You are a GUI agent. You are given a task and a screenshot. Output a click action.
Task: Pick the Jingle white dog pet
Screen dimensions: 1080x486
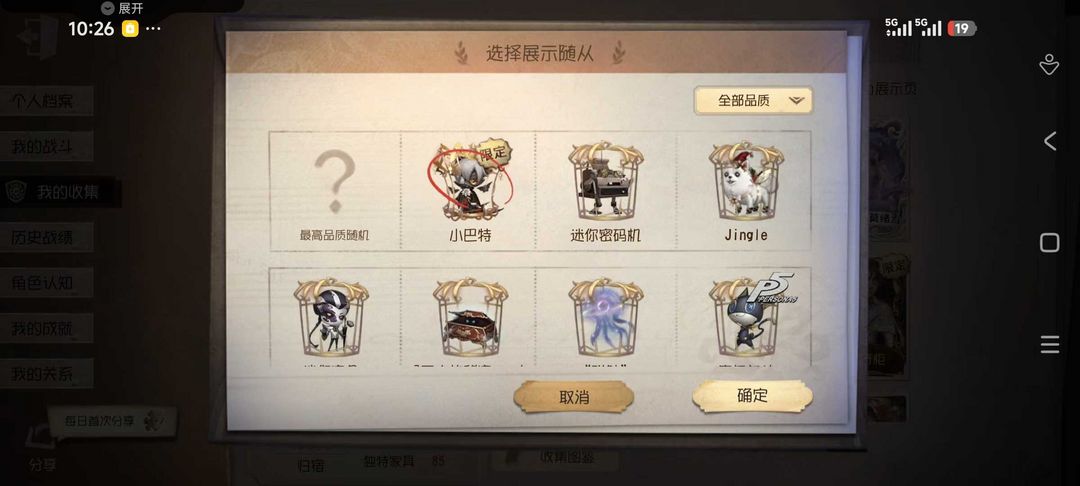point(745,191)
